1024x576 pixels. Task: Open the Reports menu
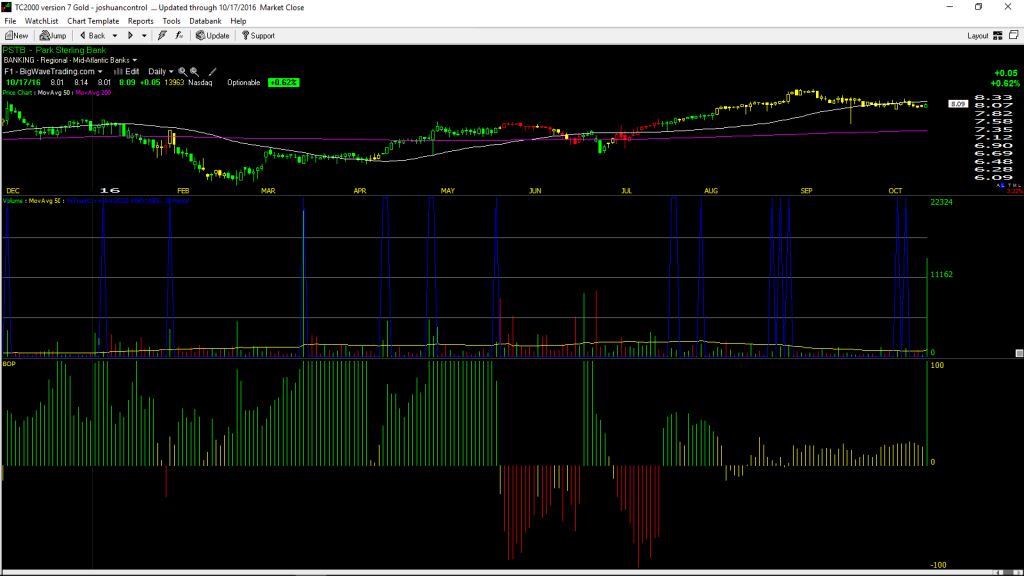(140, 21)
